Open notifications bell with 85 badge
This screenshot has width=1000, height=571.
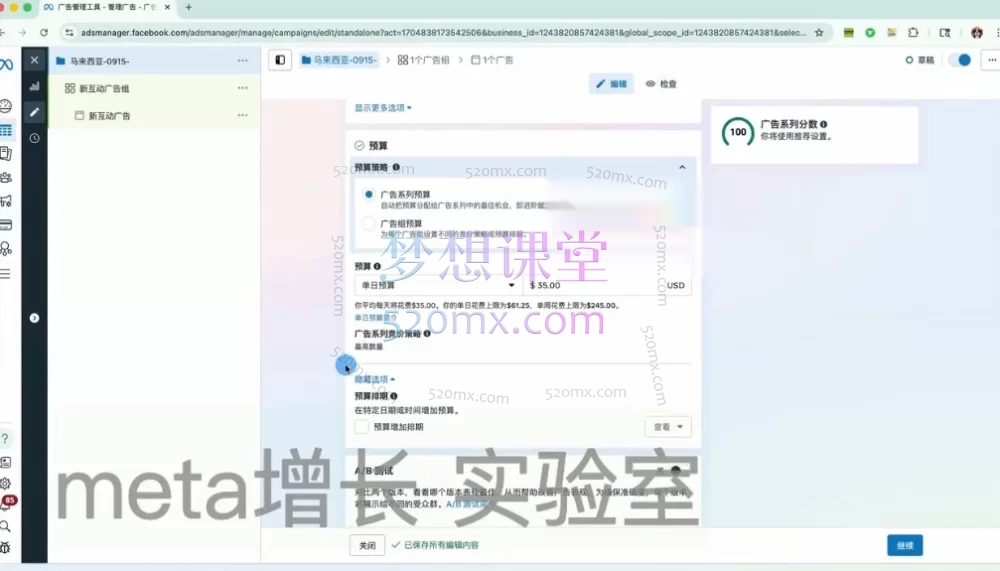[7, 503]
